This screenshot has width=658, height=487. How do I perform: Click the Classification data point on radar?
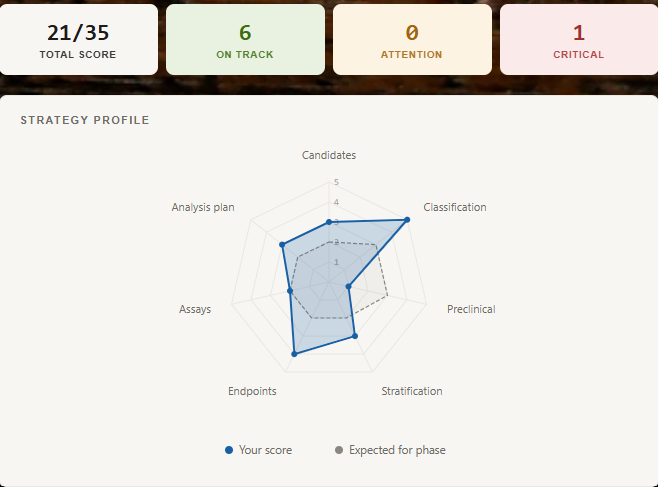tap(407, 220)
